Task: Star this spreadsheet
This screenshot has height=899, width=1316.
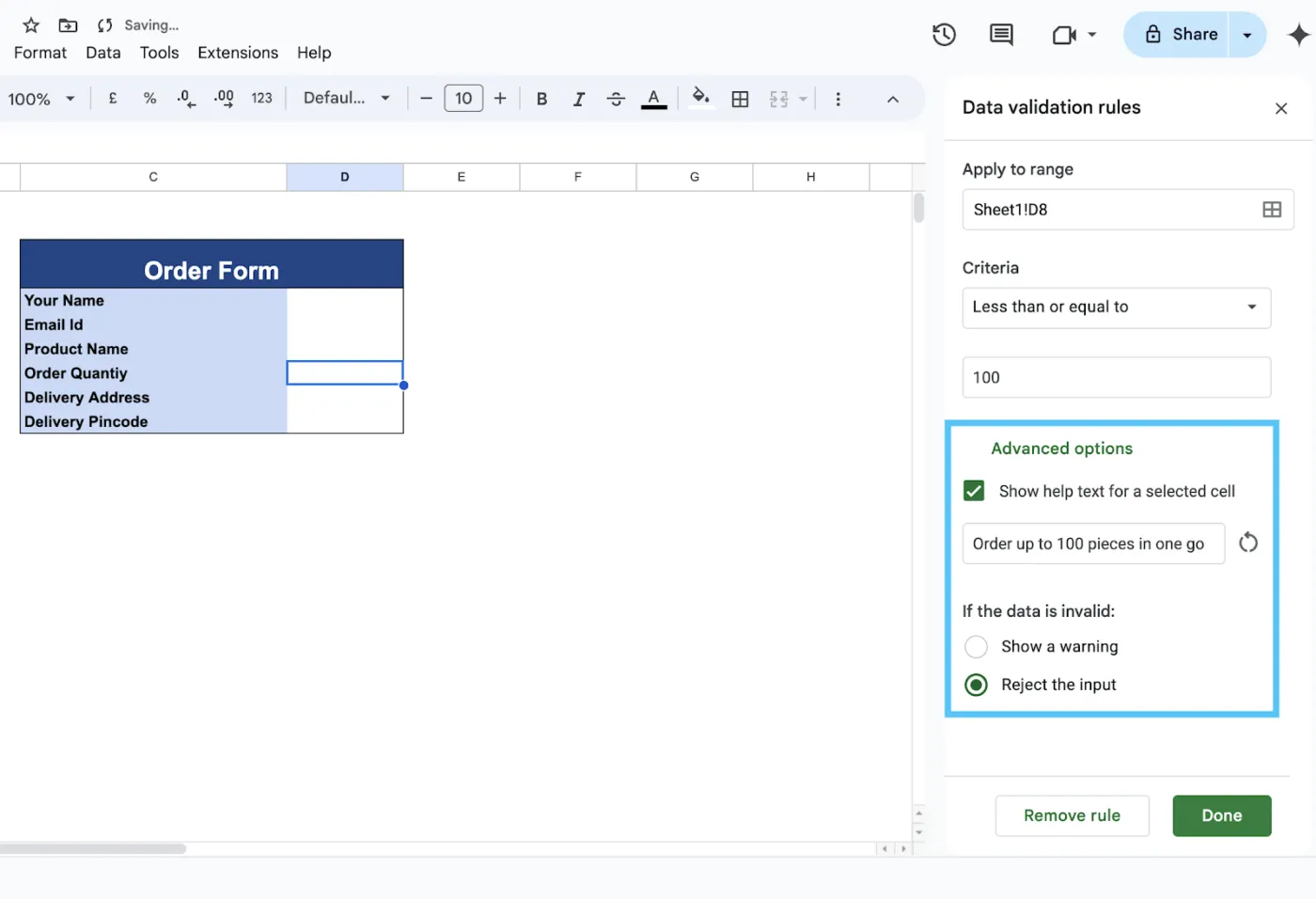Action: 31,25
